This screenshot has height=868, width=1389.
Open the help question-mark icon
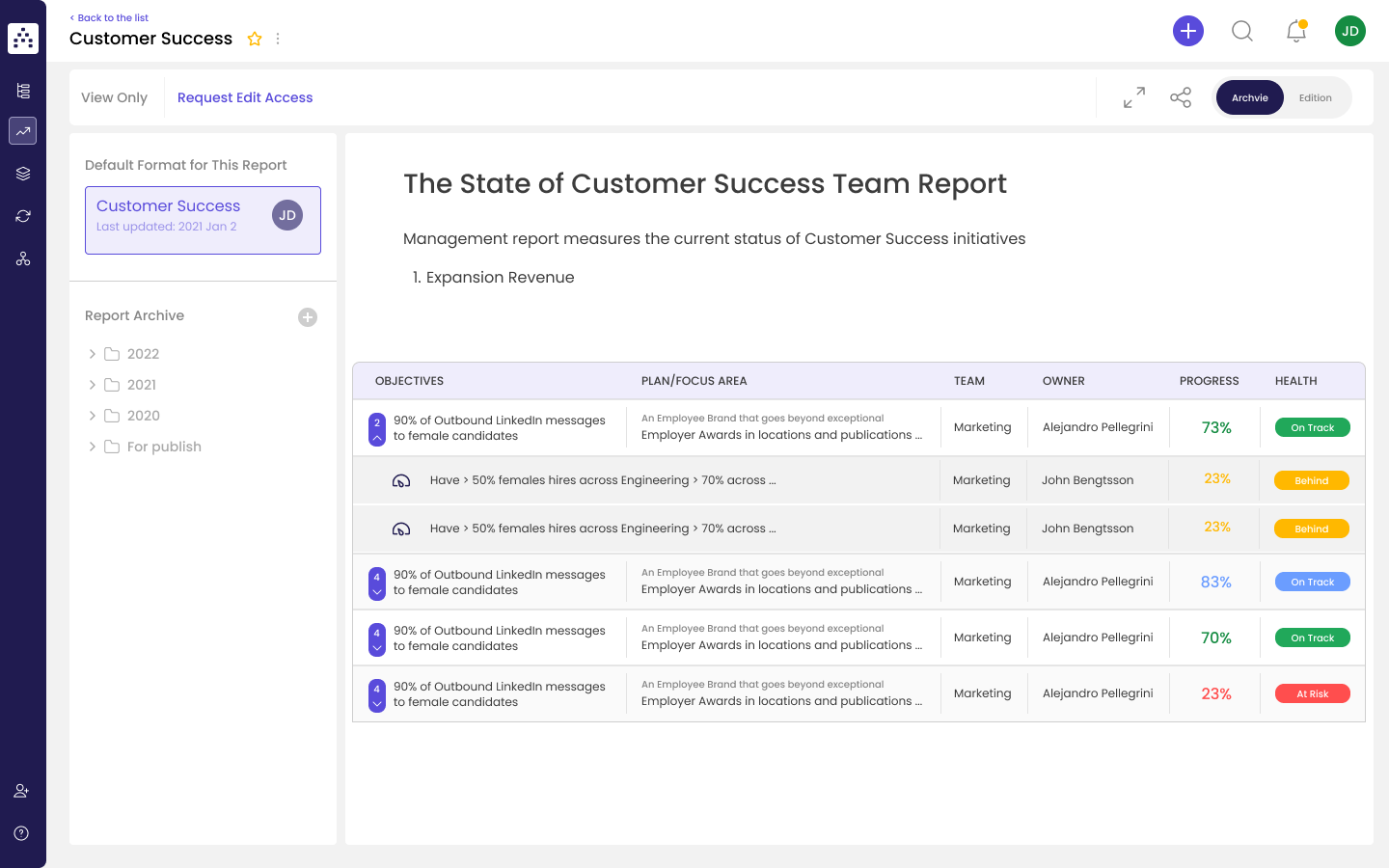pyautogui.click(x=20, y=833)
